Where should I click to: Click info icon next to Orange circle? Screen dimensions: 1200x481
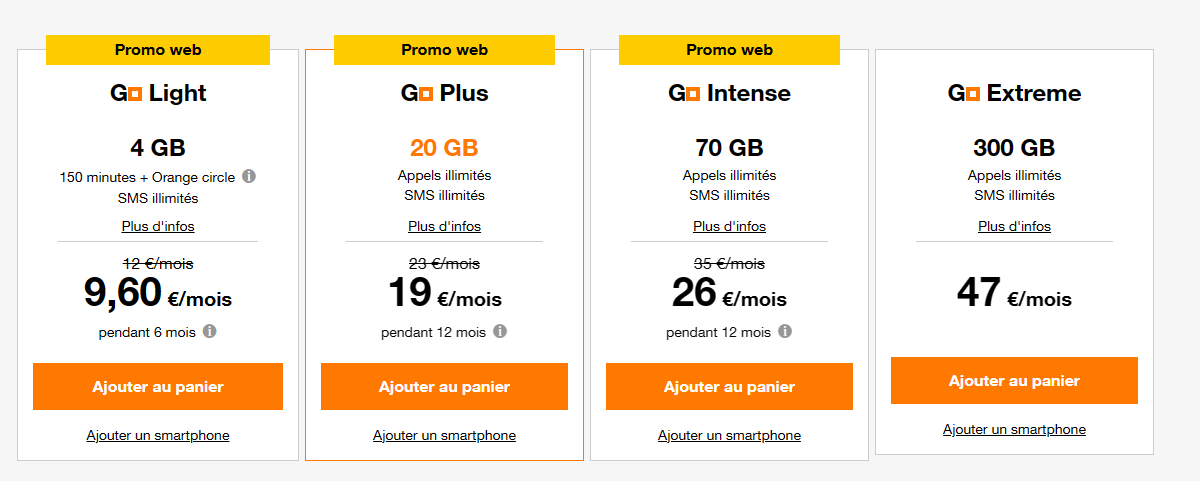pyautogui.click(x=249, y=177)
